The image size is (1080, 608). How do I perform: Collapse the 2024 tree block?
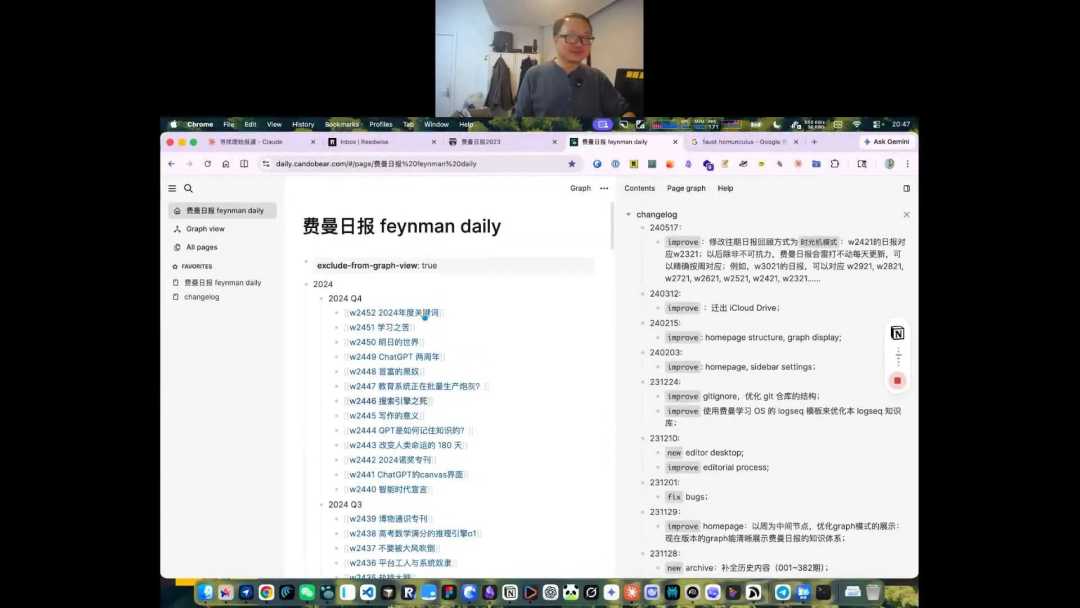[307, 284]
